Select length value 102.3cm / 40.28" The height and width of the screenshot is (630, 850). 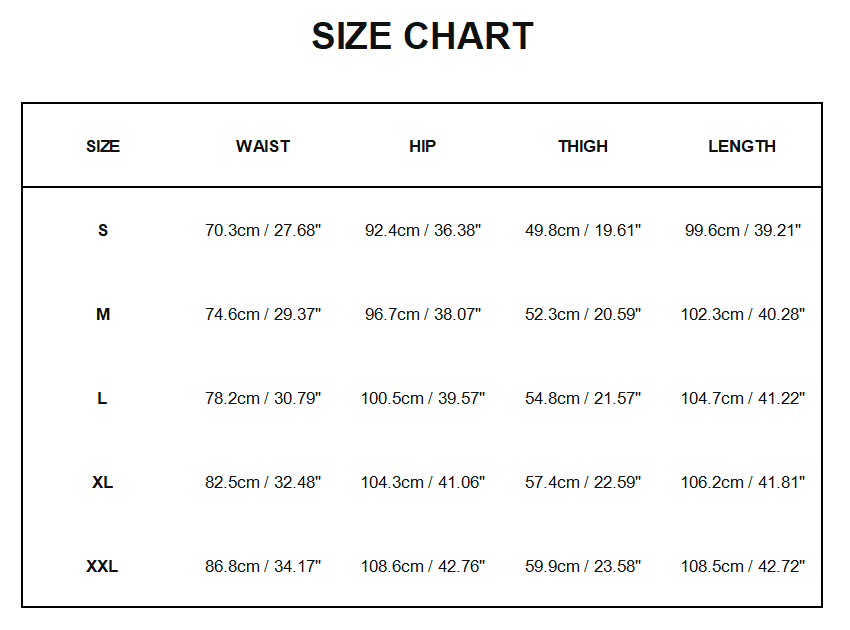click(x=742, y=314)
